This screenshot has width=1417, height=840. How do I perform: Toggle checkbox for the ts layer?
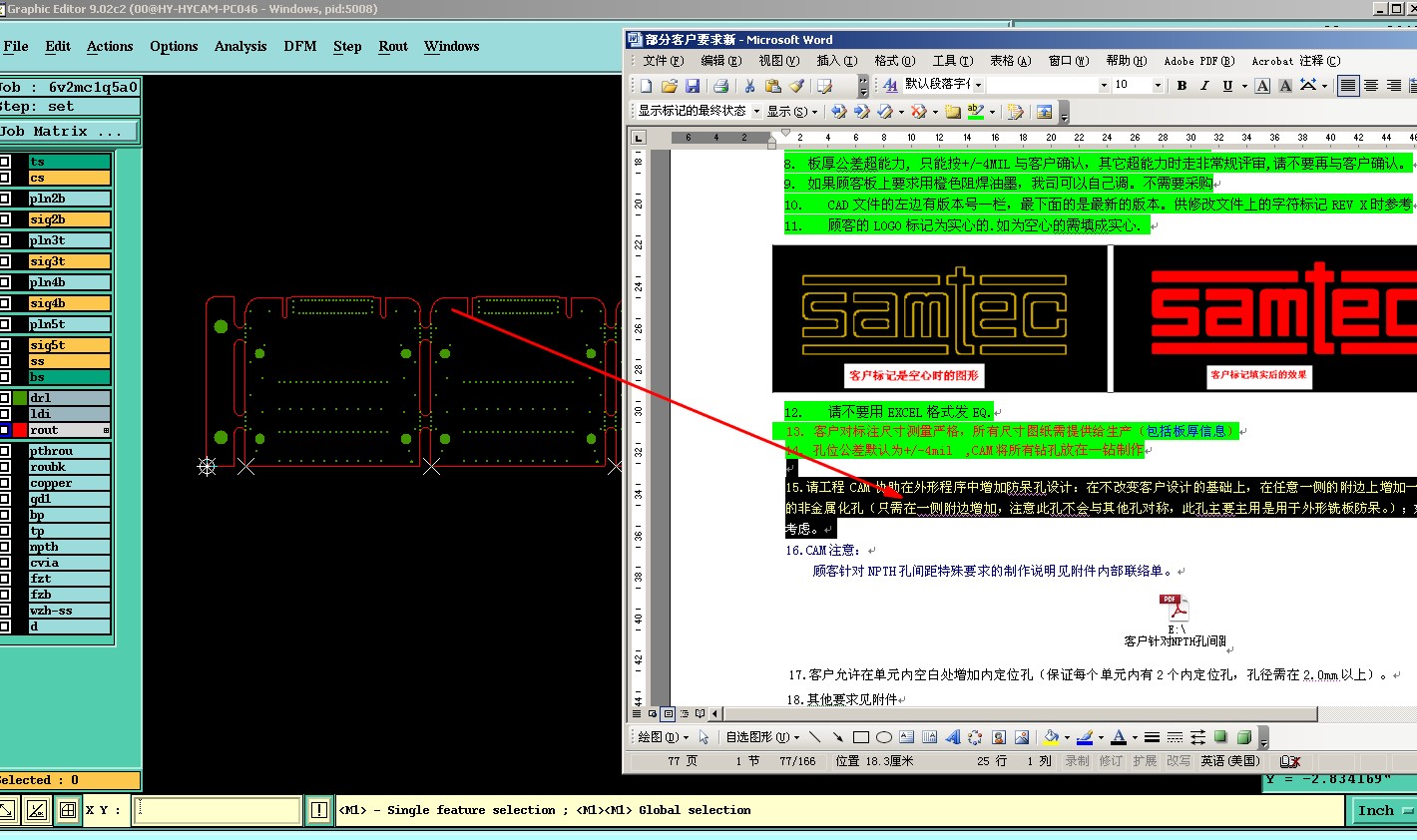pos(5,162)
